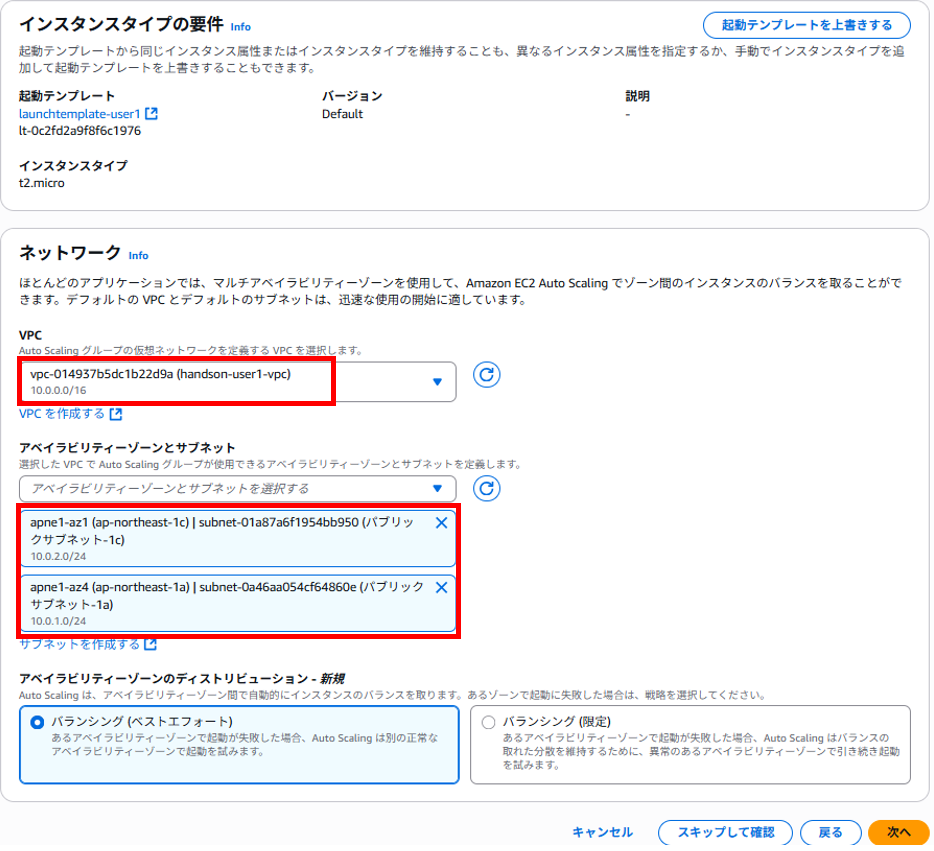The width and height of the screenshot is (934, 851).
Task: Click t2.micro instance type value
Action: pyautogui.click(x=42, y=183)
